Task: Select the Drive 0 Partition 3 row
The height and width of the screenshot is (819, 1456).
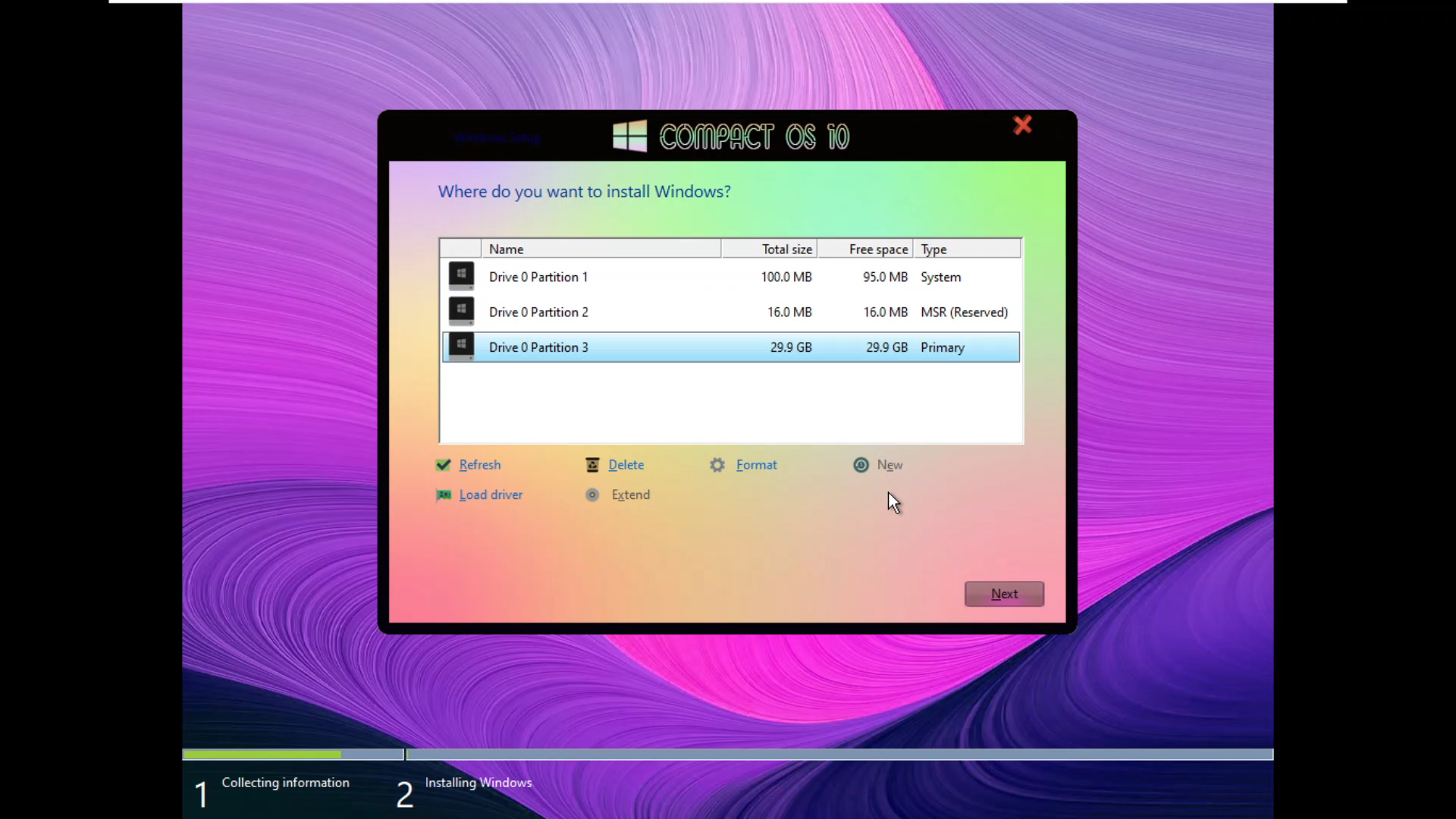Action: point(731,347)
